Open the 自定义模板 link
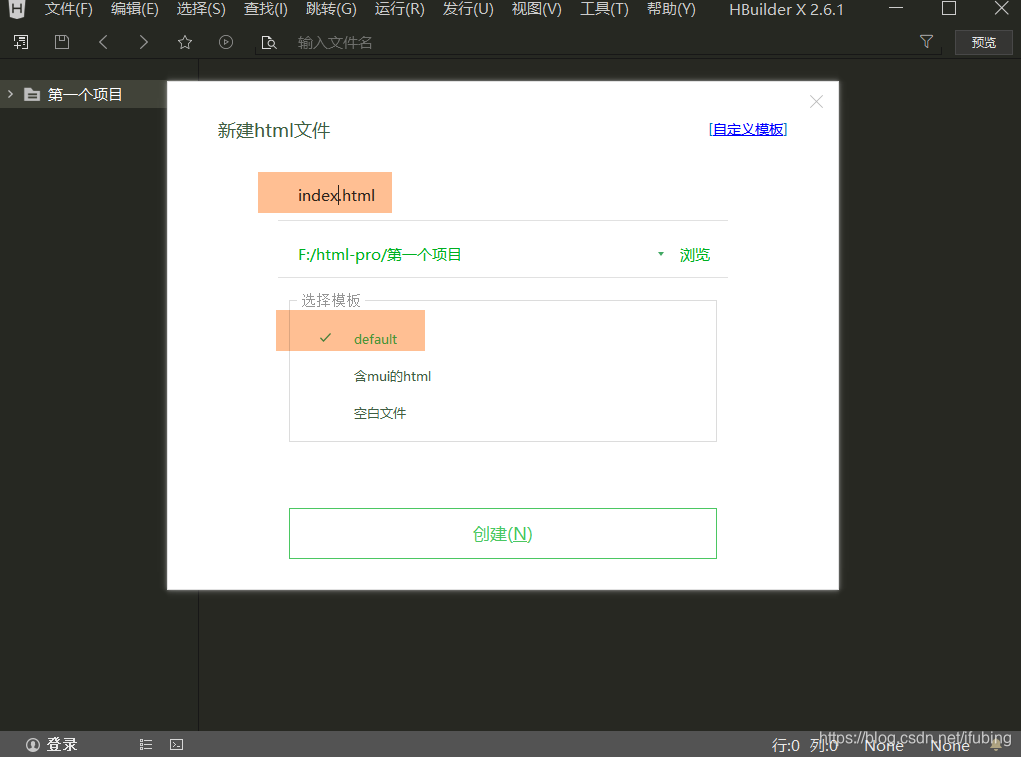Viewport: 1021px width, 757px height. [x=747, y=129]
